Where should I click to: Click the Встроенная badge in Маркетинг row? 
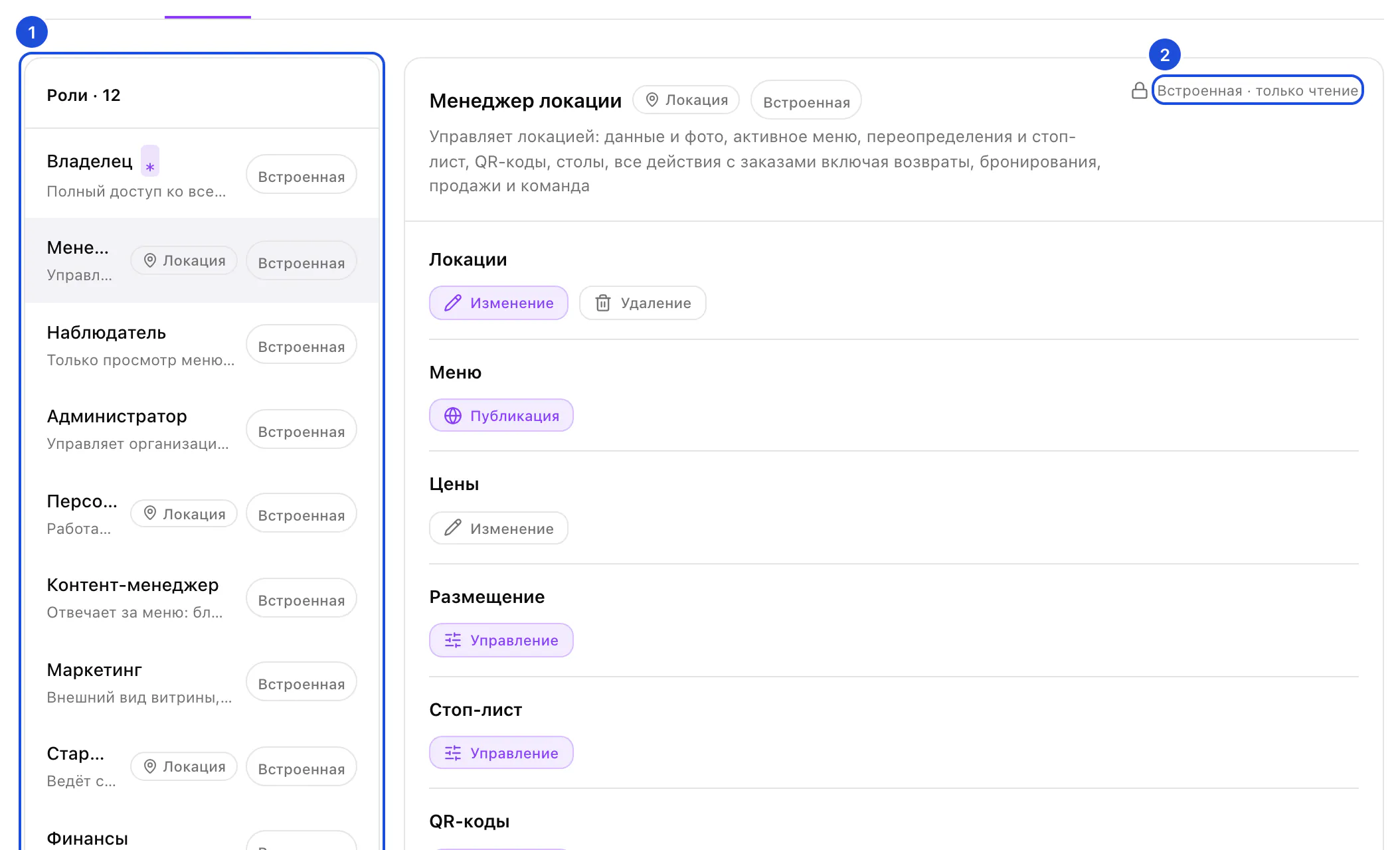tap(302, 682)
